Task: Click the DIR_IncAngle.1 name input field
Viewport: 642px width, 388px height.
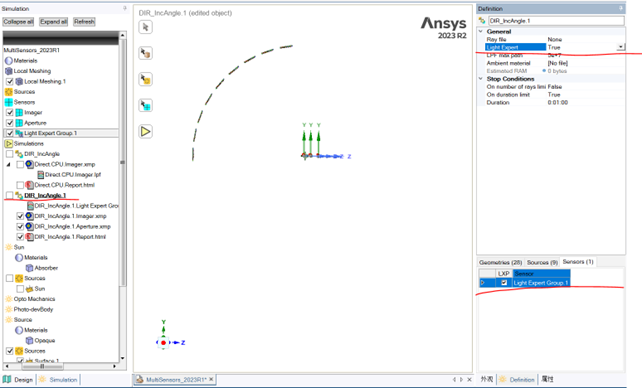Action: pyautogui.click(x=556, y=20)
